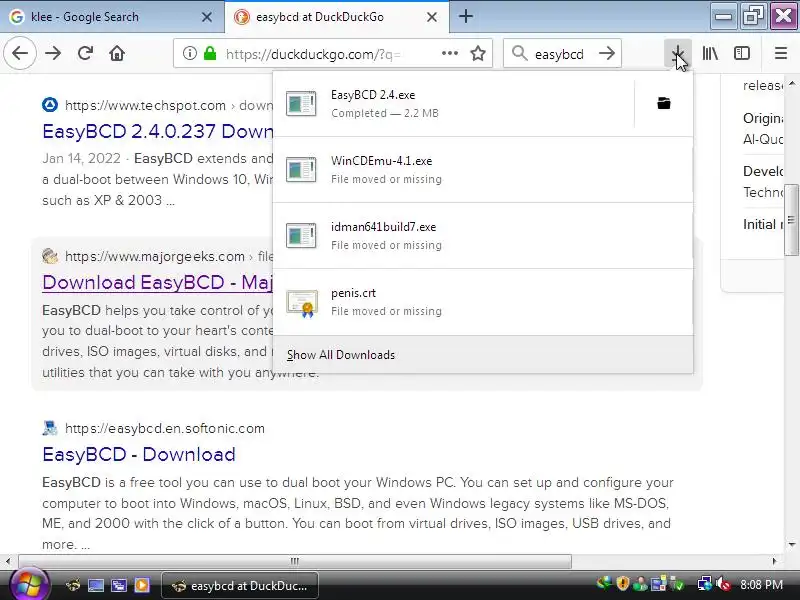The image size is (800, 600).
Task: Select WinCDEmu-4.1.exe download entry
Action: [x=483, y=170]
